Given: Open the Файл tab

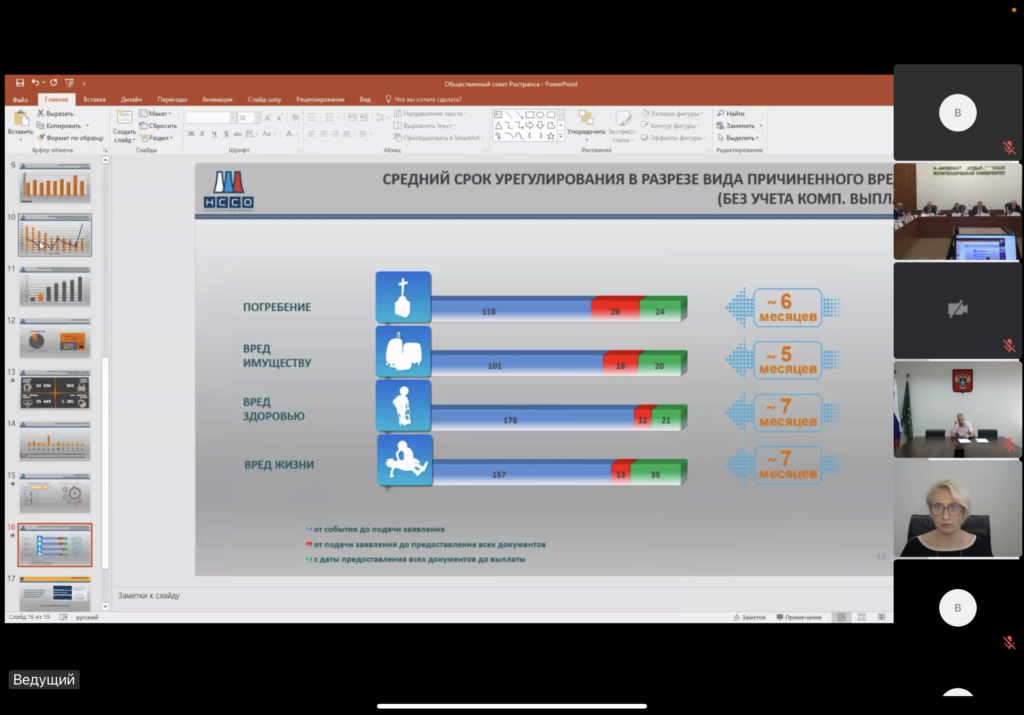Looking at the screenshot, I should pos(20,100).
